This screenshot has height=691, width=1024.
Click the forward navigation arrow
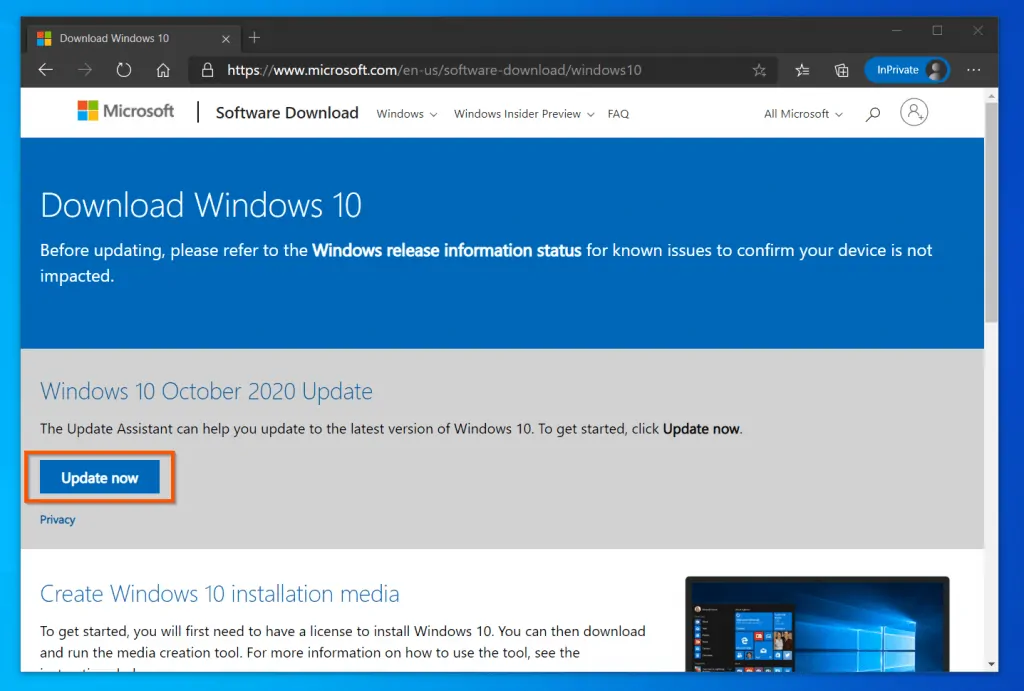[x=85, y=70]
